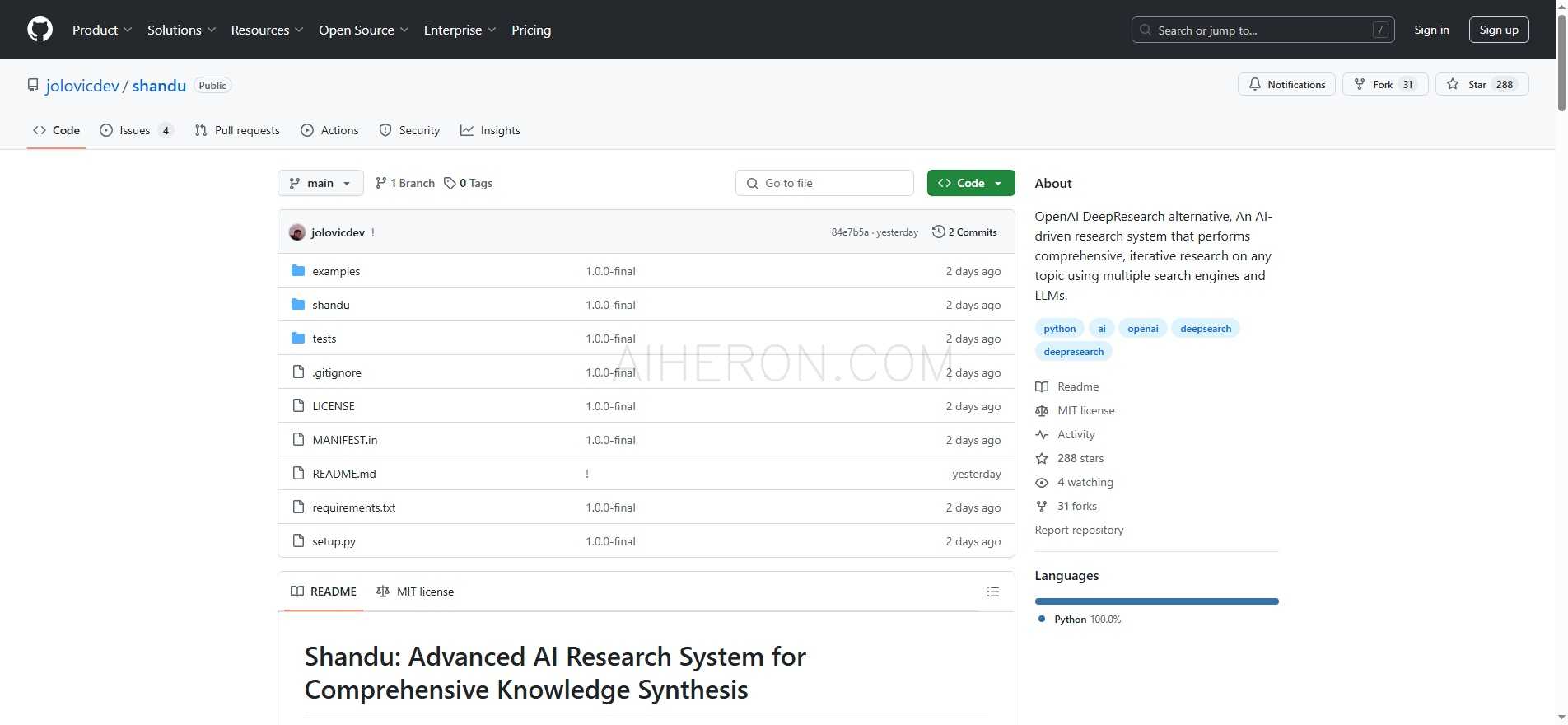
Task: Click the folder icon beside tests
Action: click(298, 339)
